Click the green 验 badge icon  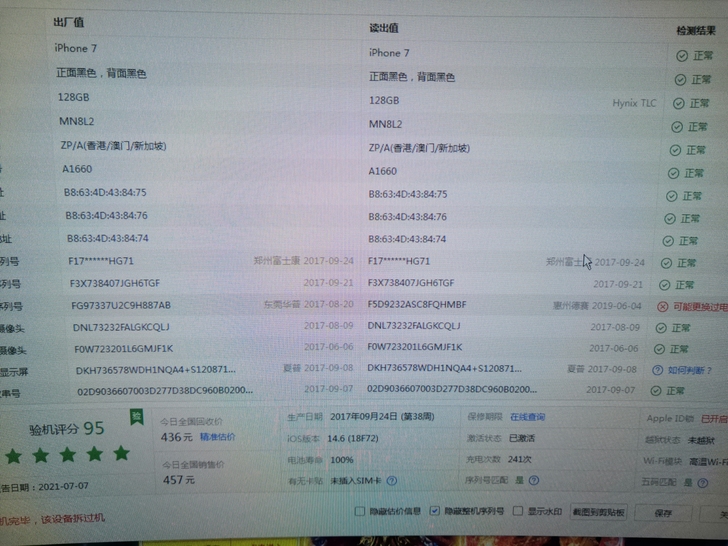[x=136, y=417]
